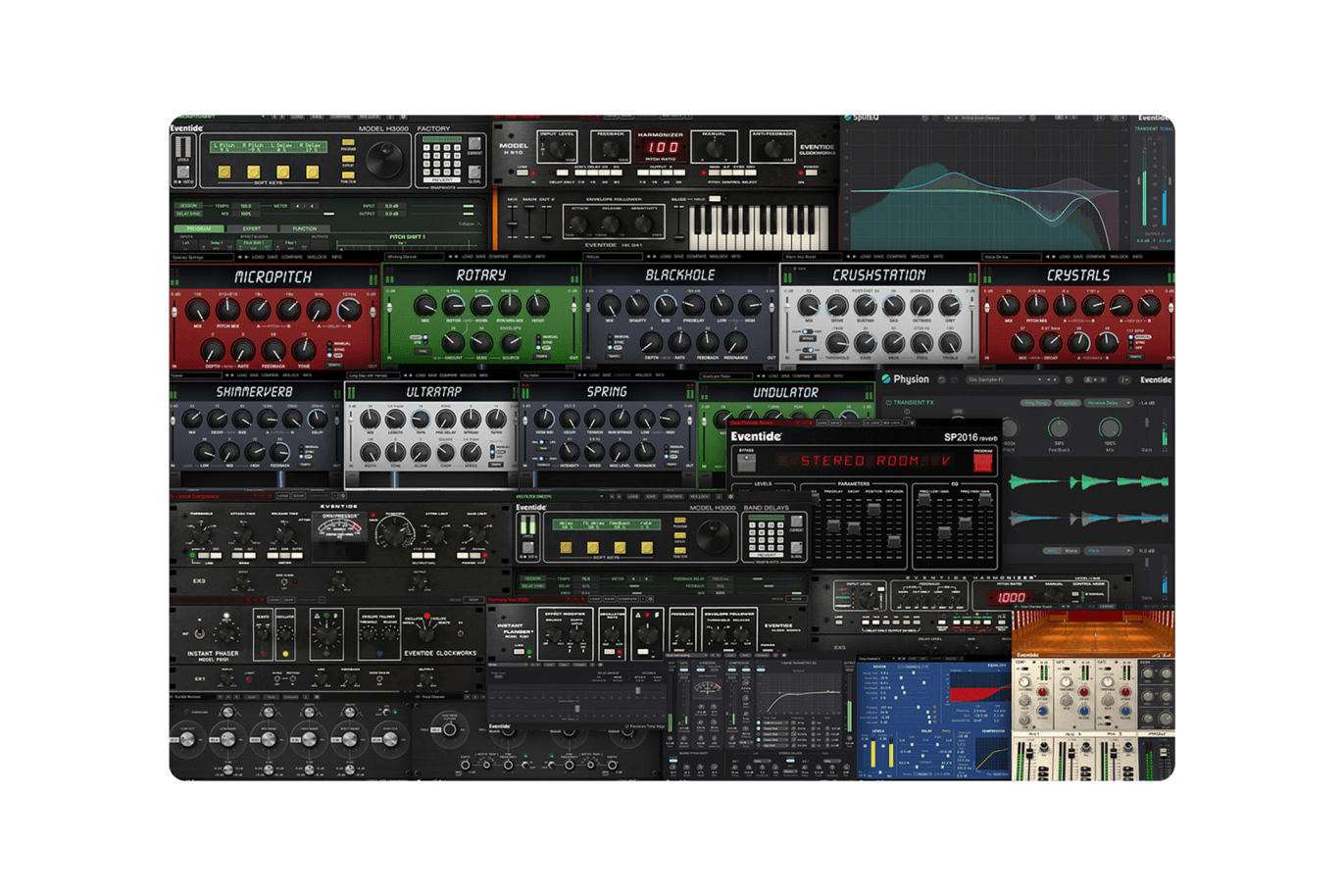Click the red Program button on SP2016
Screen dimensions: 1344x896
click(x=983, y=463)
